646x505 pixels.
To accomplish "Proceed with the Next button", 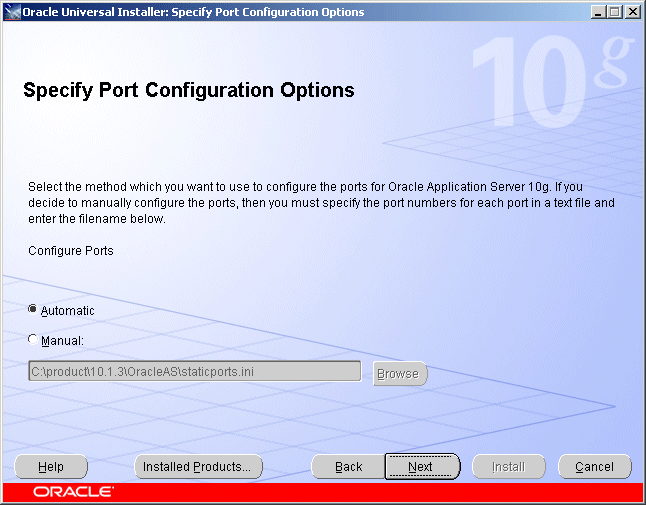I will 422,467.
